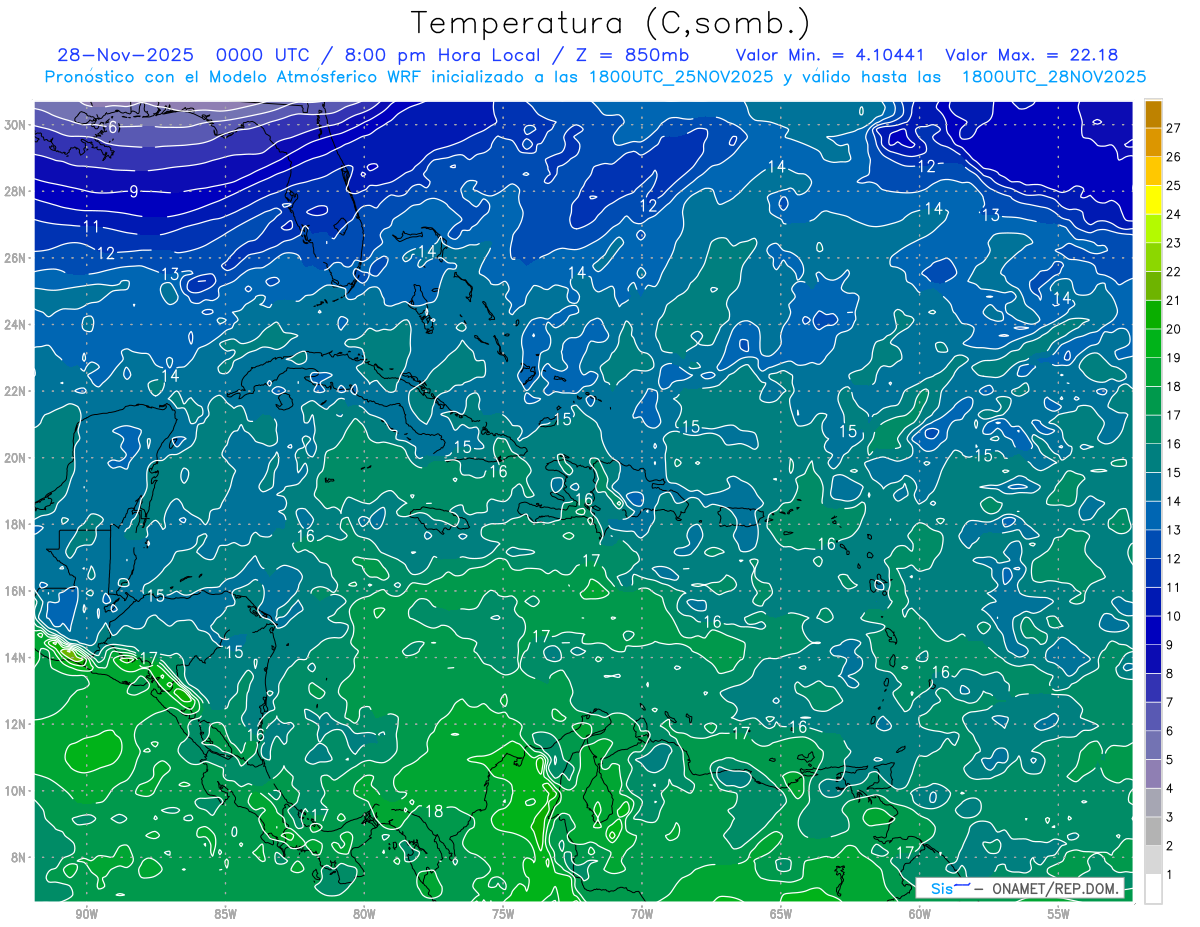The image size is (1200, 927).
Task: Click the "10N" latitude label
Action: click(x=15, y=791)
